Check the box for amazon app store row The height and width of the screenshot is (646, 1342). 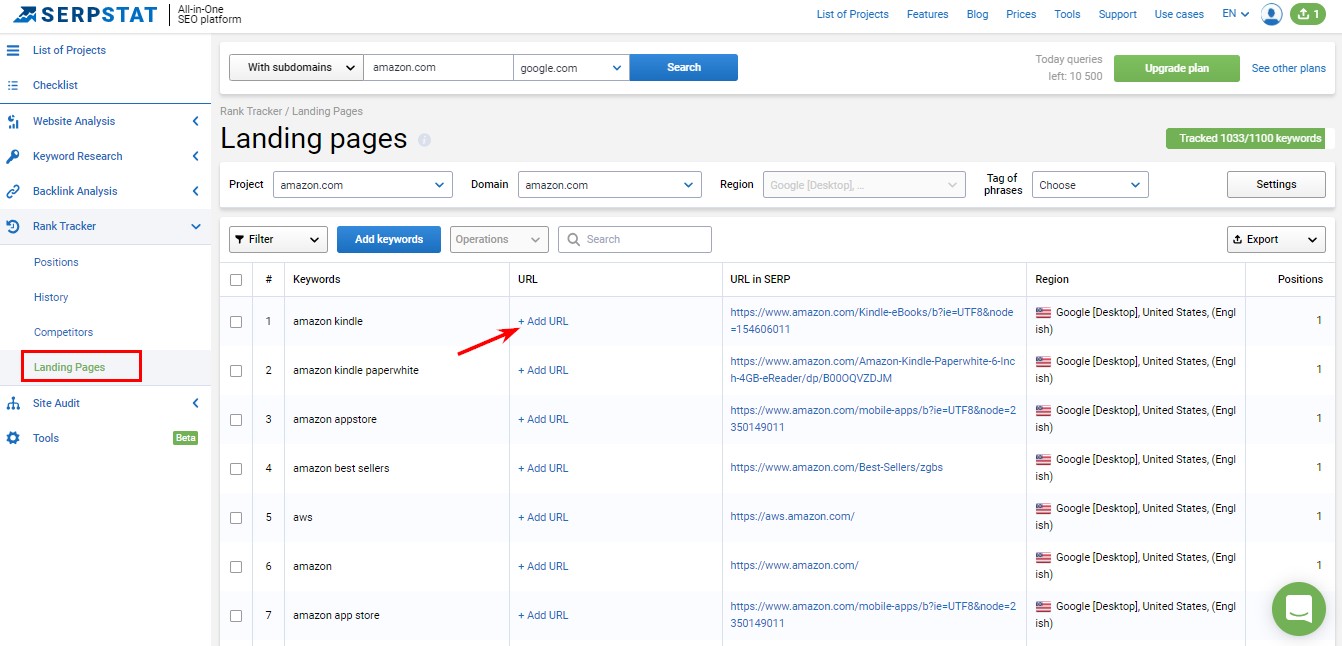(236, 616)
